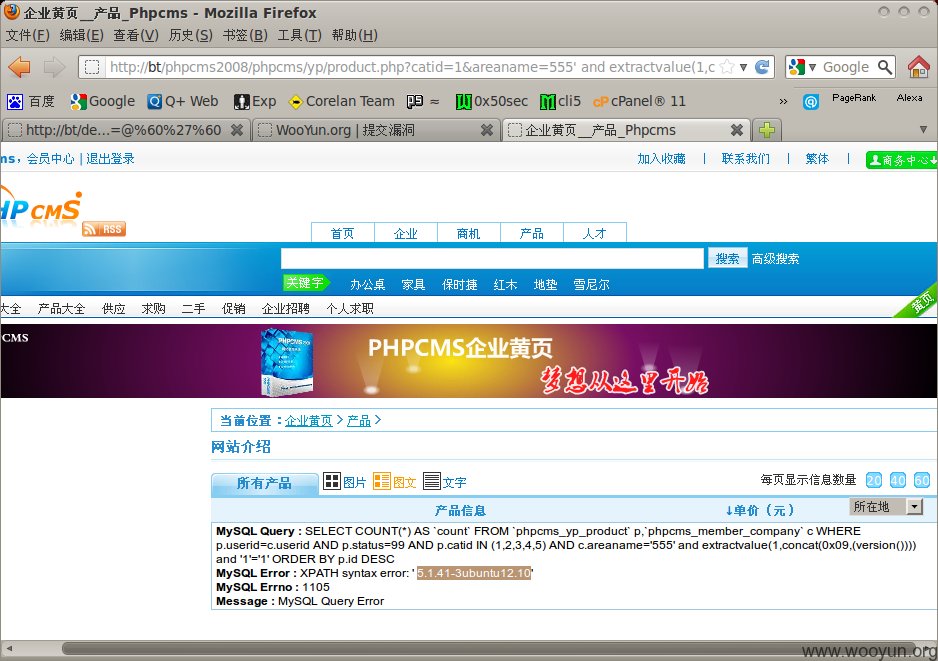The image size is (938, 661).
Task: Click the 退出登录 logout link
Action: click(110, 159)
